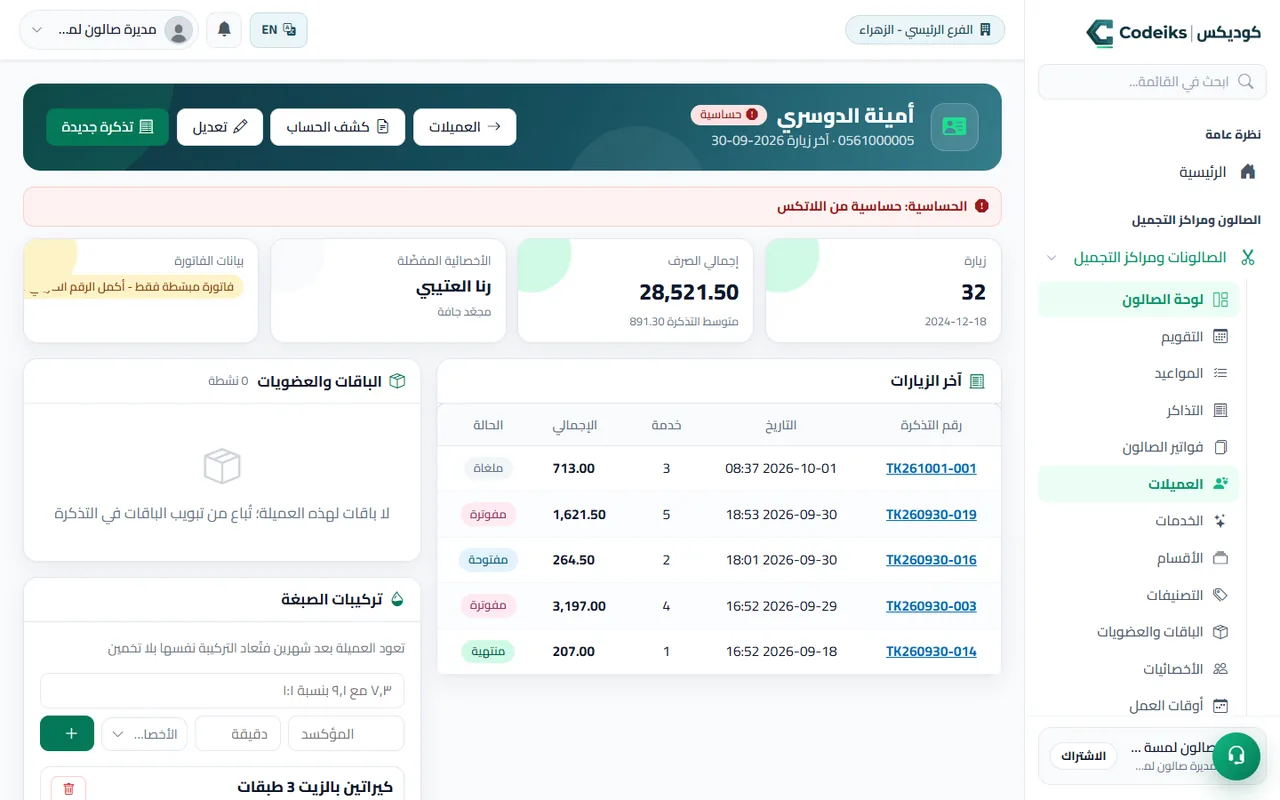1280x800 pixels.
Task: Click the list icon next to المواعيد
Action: [x=1220, y=373]
